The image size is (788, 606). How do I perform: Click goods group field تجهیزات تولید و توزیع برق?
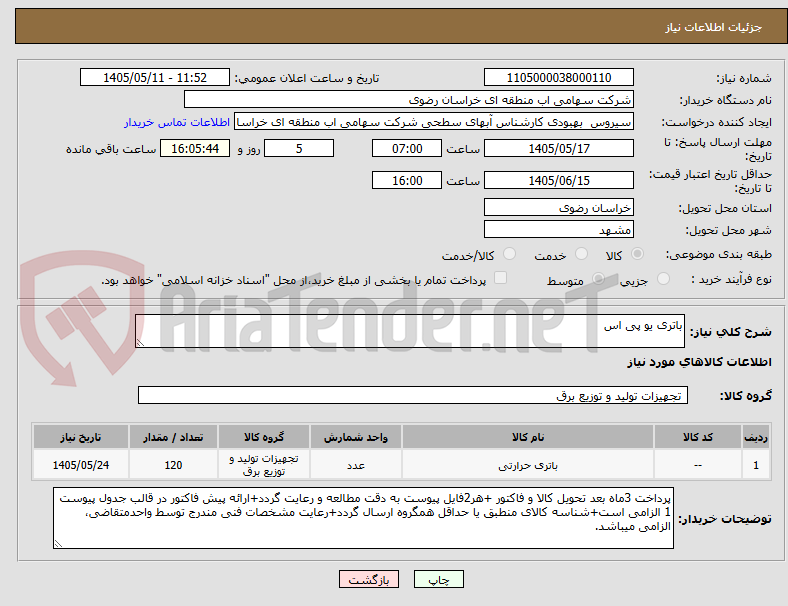[x=413, y=395]
